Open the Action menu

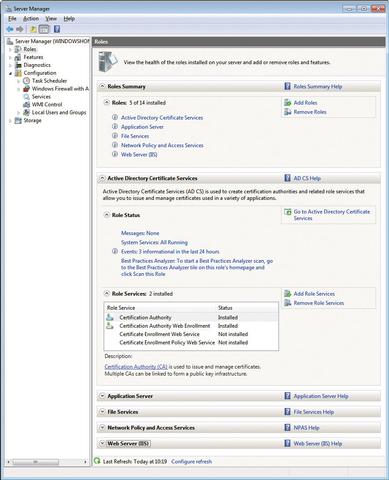31,19
